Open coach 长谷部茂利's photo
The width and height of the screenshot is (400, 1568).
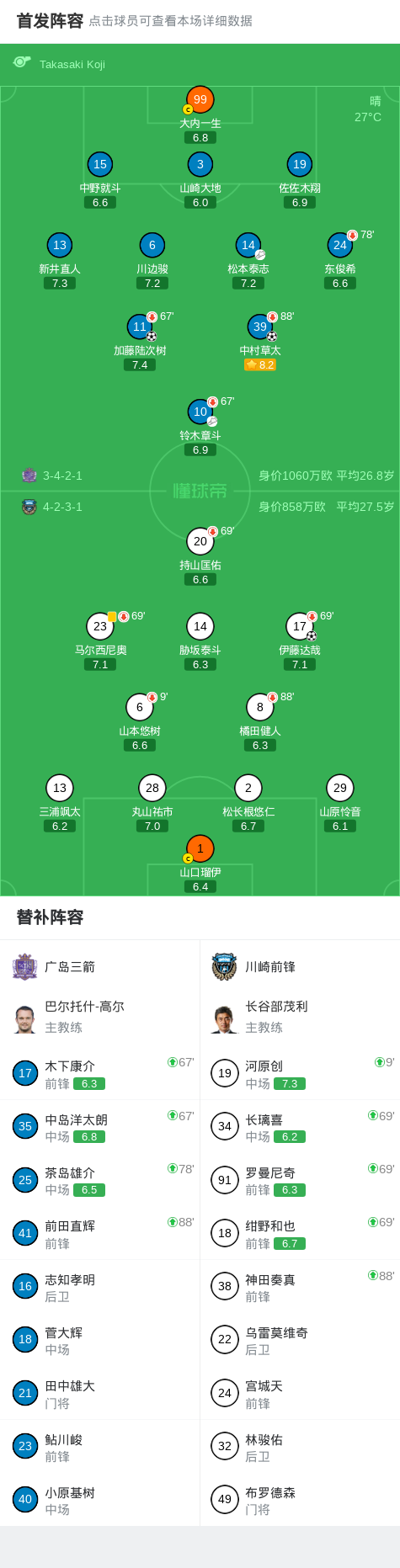click(x=225, y=1019)
